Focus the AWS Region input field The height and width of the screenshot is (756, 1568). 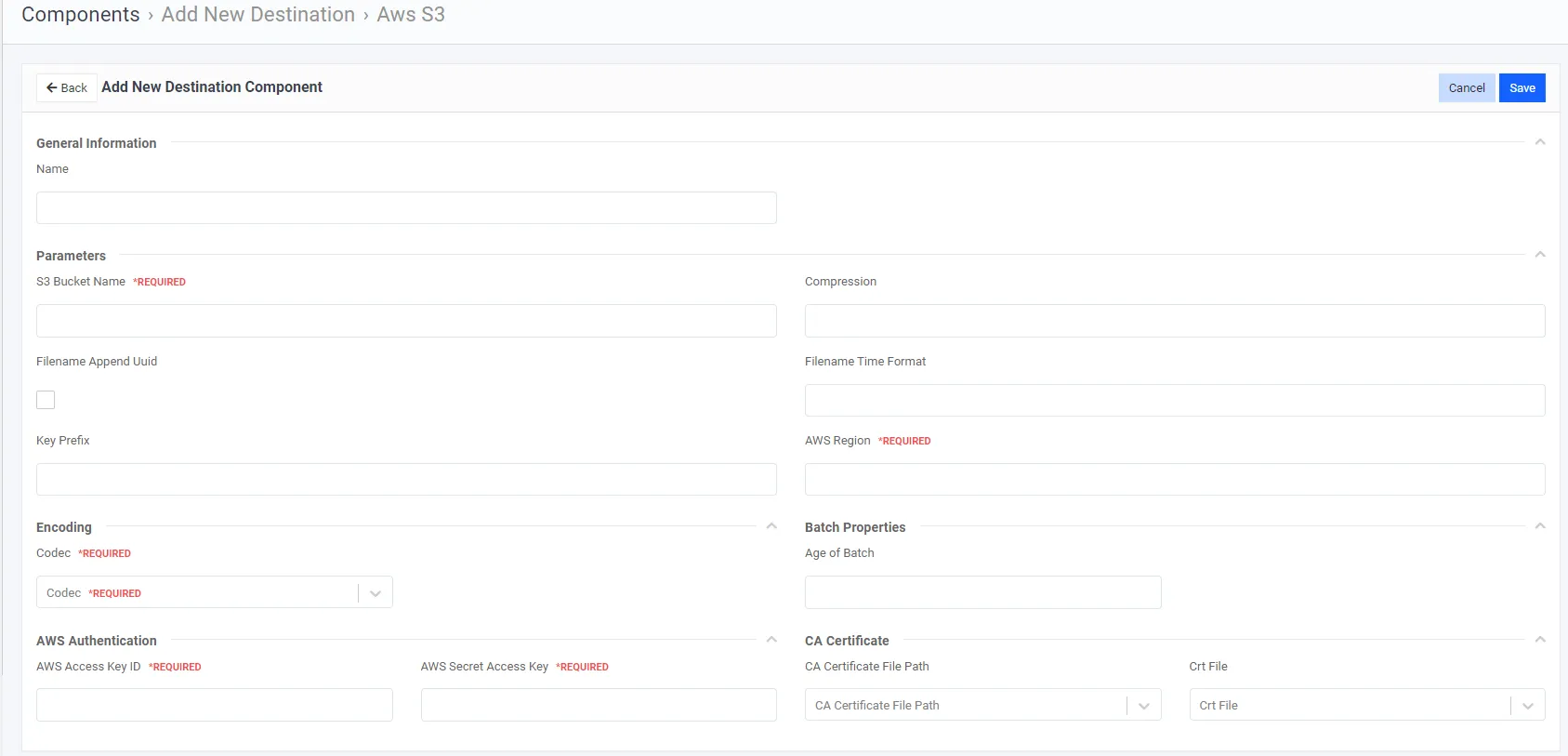click(1175, 479)
